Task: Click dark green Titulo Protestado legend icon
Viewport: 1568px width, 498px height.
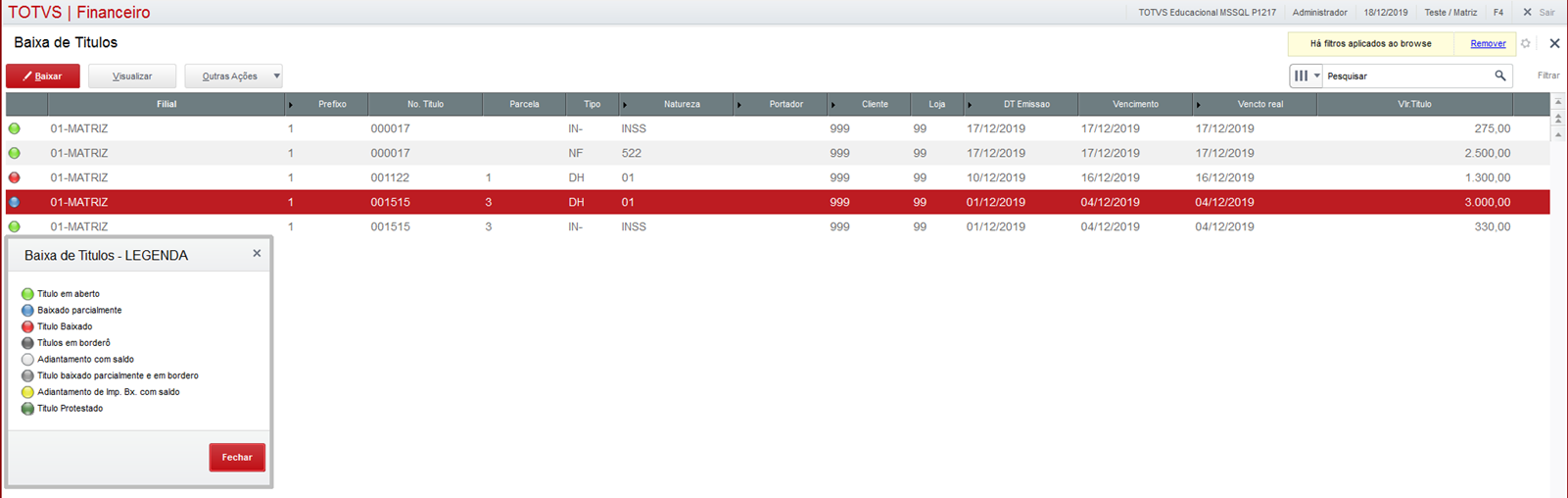Action: point(27,408)
